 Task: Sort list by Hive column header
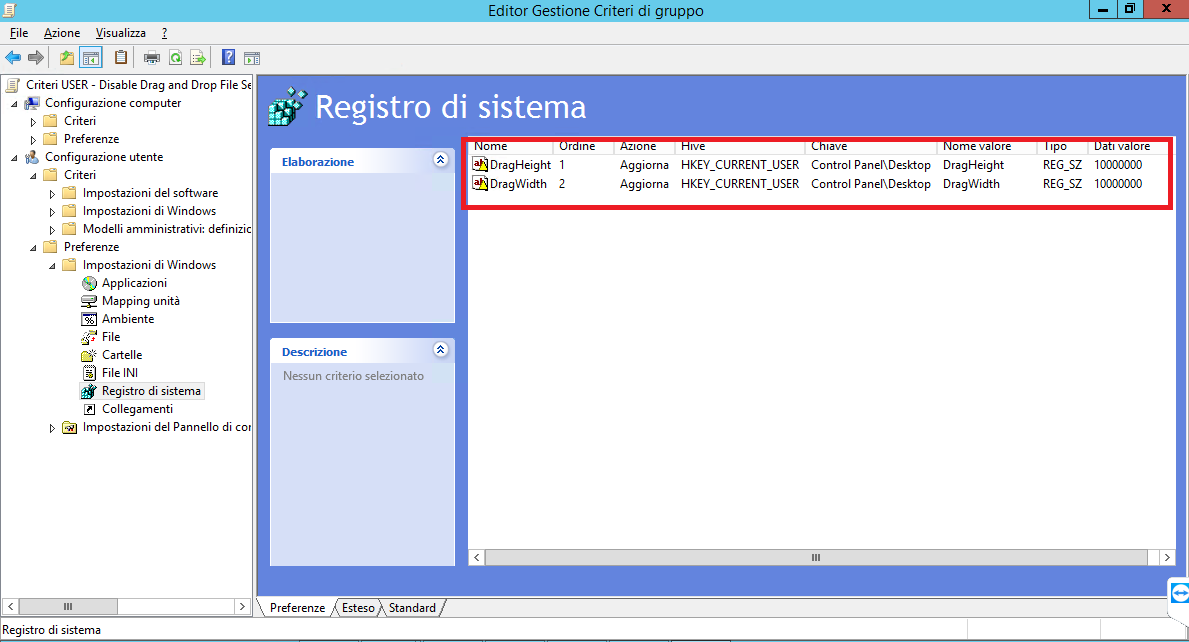pos(739,146)
